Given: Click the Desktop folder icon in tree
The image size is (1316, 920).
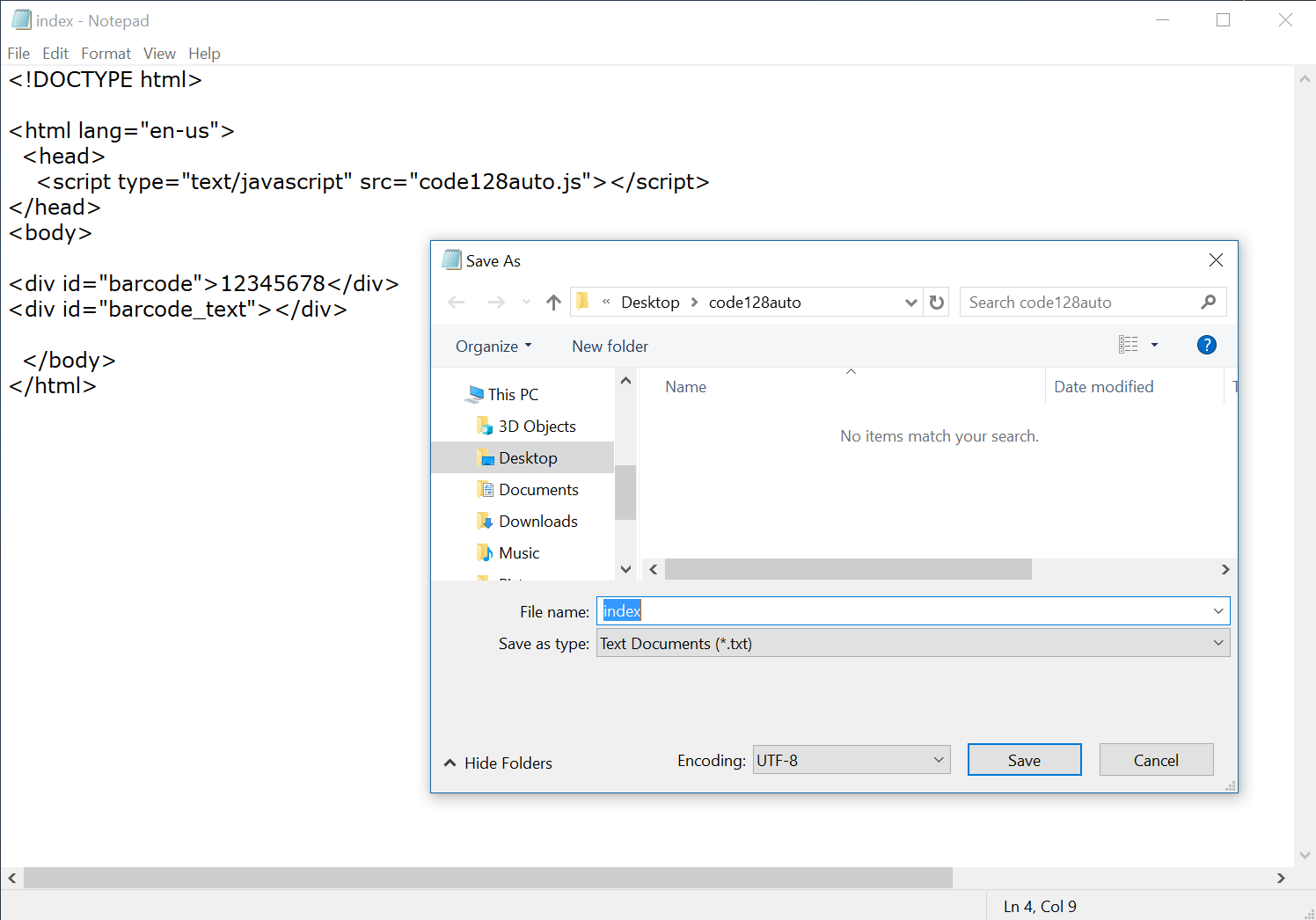Looking at the screenshot, I should (485, 457).
